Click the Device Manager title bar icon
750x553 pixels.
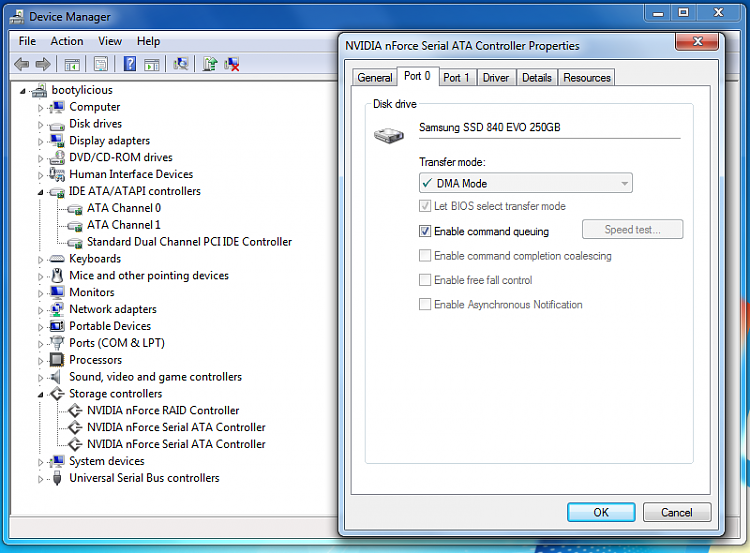[x=17, y=17]
